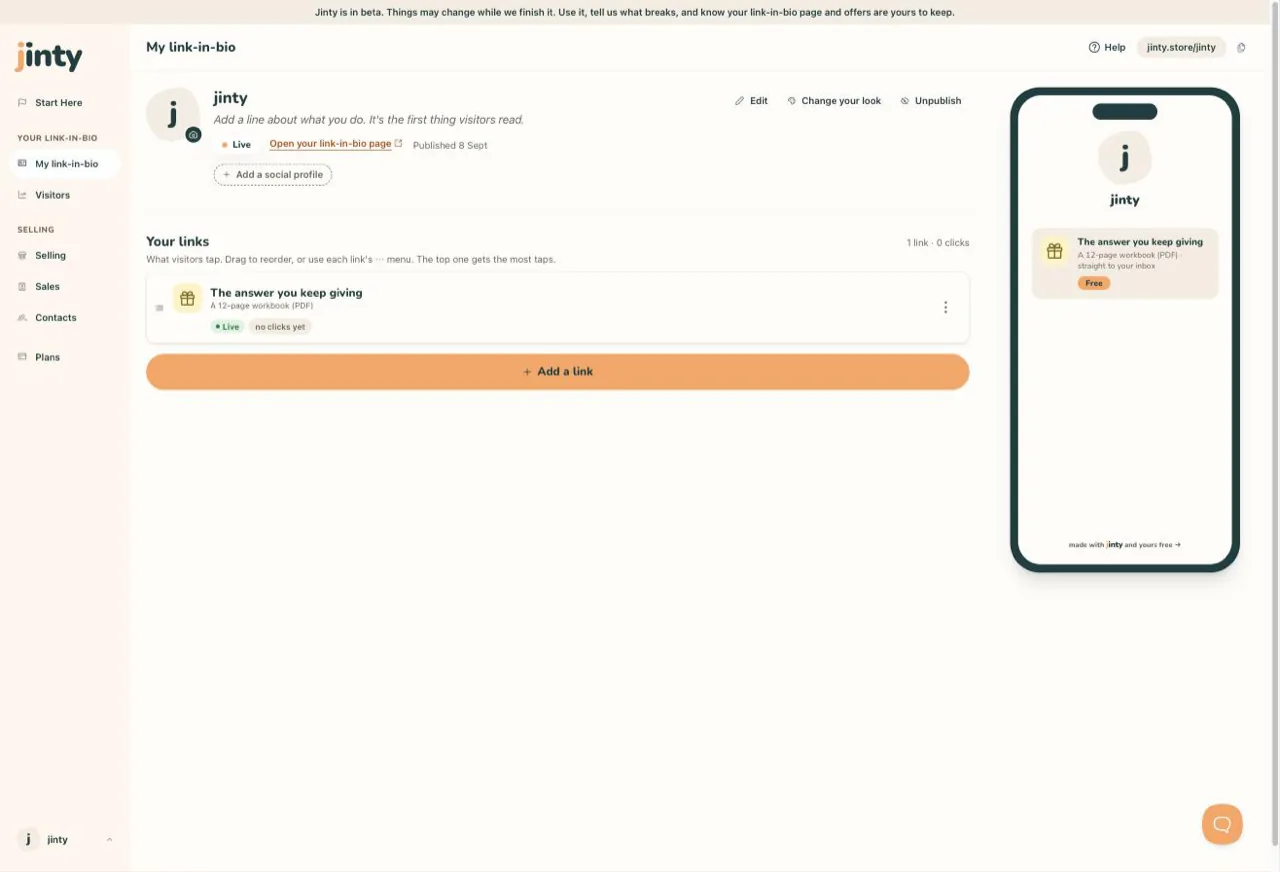This screenshot has height=872, width=1280.
Task: Click the link title The answer you keep giving
Action: 286,293
